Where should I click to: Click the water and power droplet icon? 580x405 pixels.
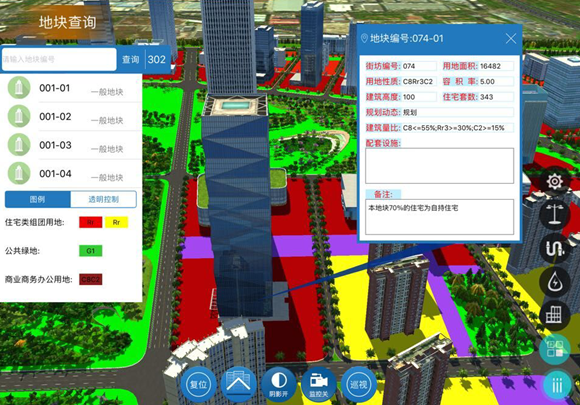click(554, 282)
